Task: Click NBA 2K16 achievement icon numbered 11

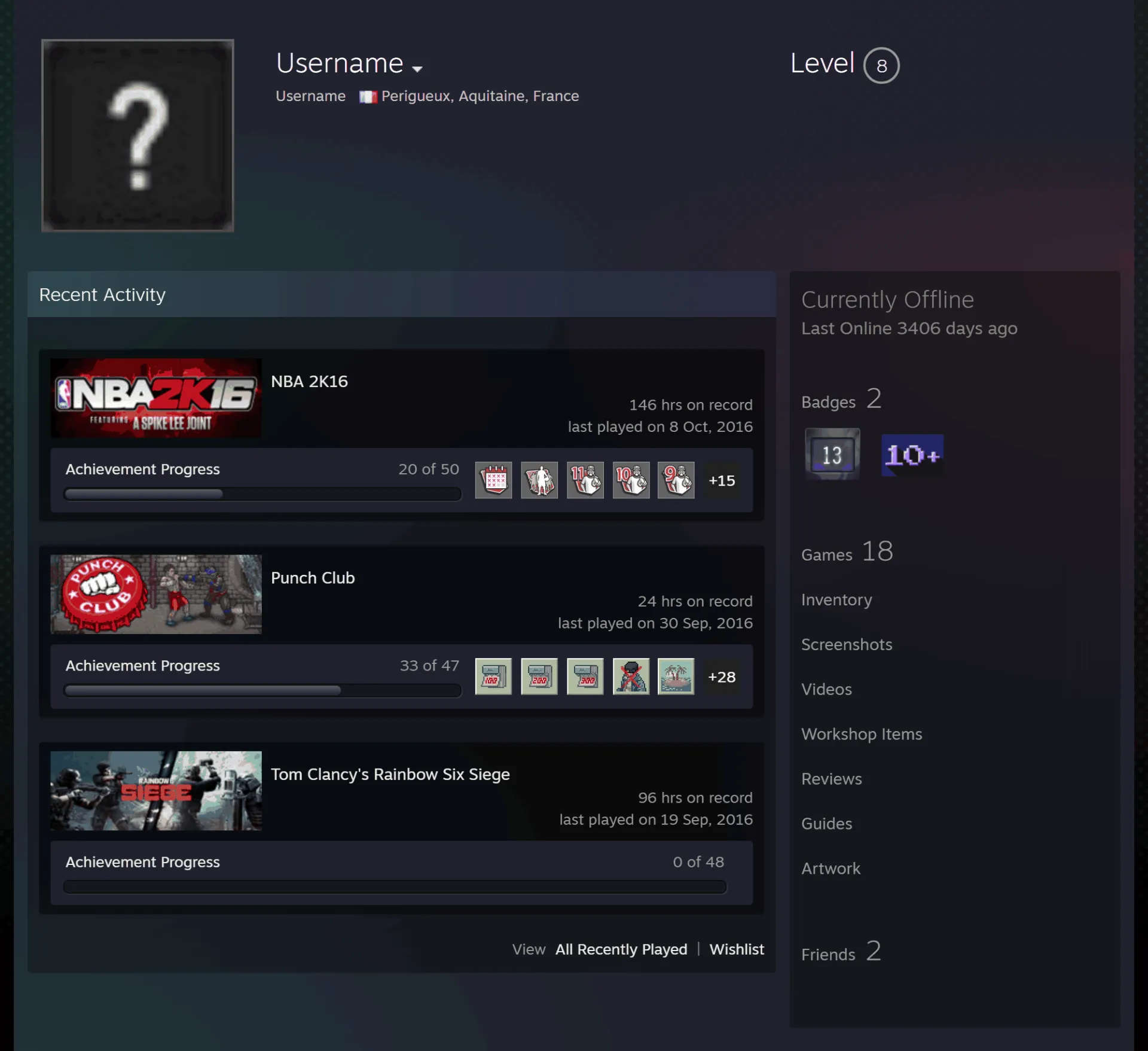Action: (x=585, y=480)
